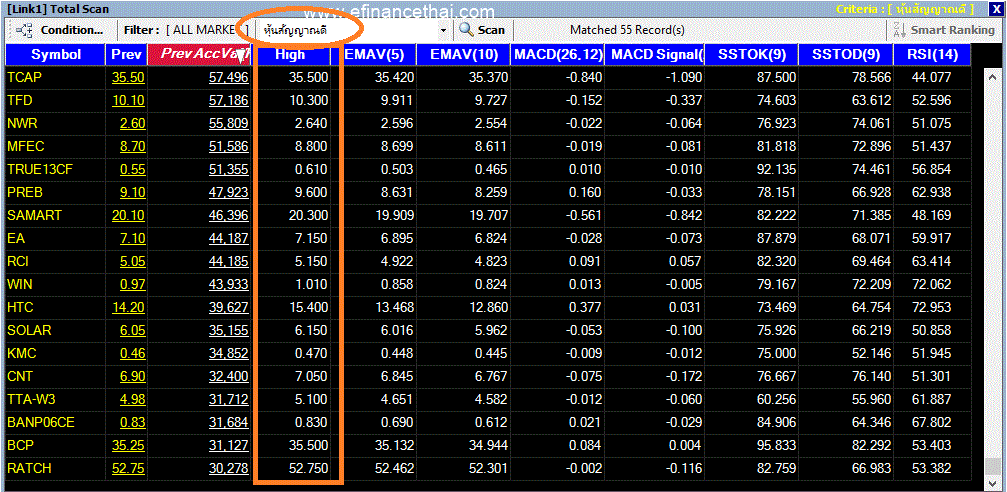The image size is (1007, 492).
Task: Click MACD Signal value -1.090
Action: pyautogui.click(x=683, y=78)
